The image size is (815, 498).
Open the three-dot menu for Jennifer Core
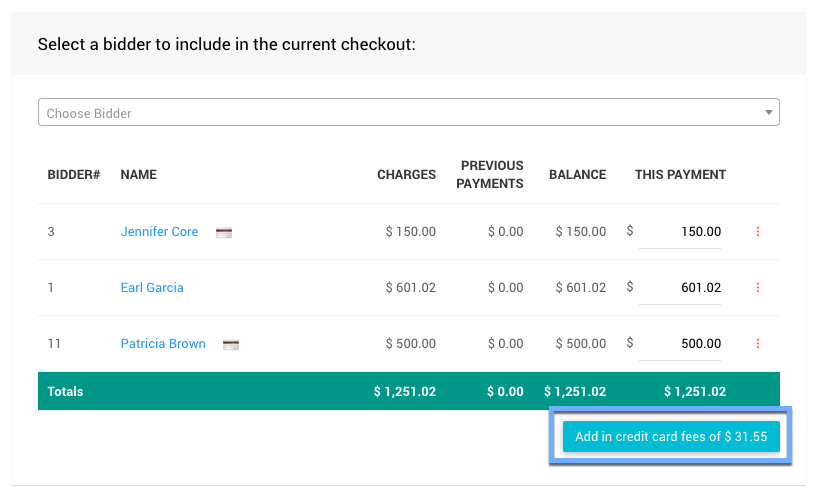point(757,232)
